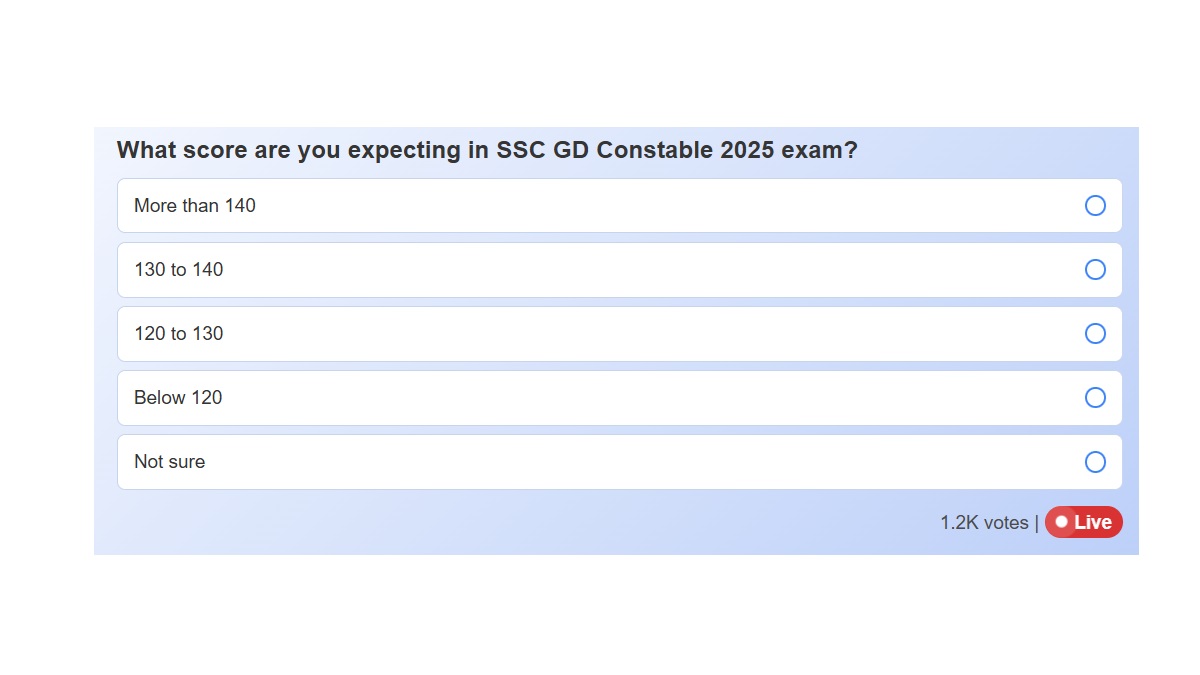Choose the 'Not sure' poll option row
Screen dimensions: 1200x675
(x=500, y=462)
